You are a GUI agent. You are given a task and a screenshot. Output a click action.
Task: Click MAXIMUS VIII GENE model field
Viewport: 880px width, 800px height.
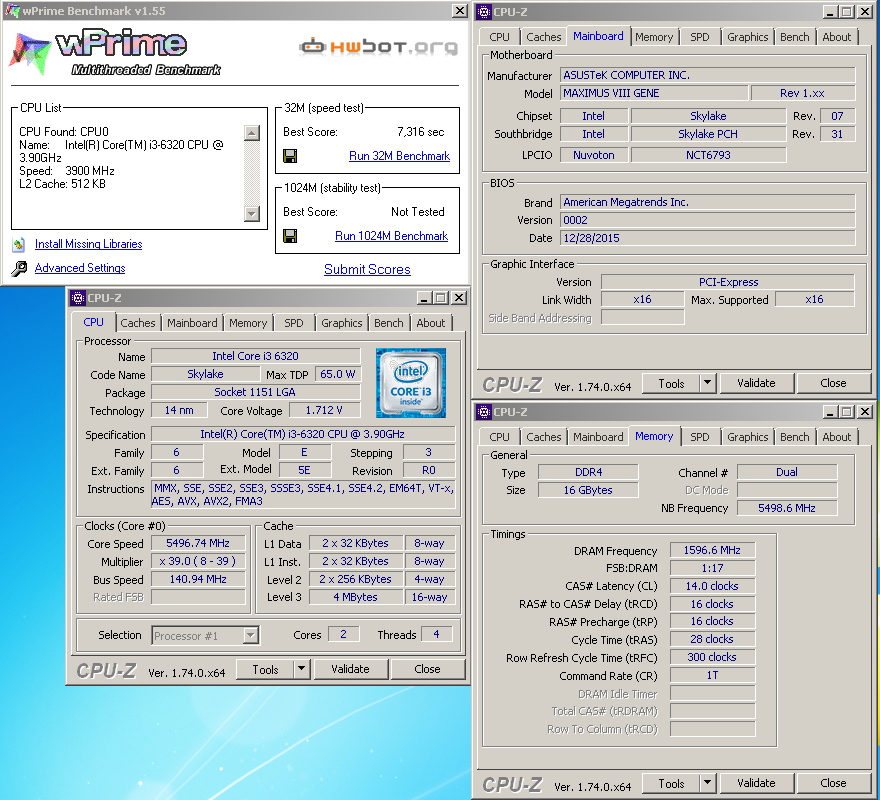pyautogui.click(x=654, y=93)
